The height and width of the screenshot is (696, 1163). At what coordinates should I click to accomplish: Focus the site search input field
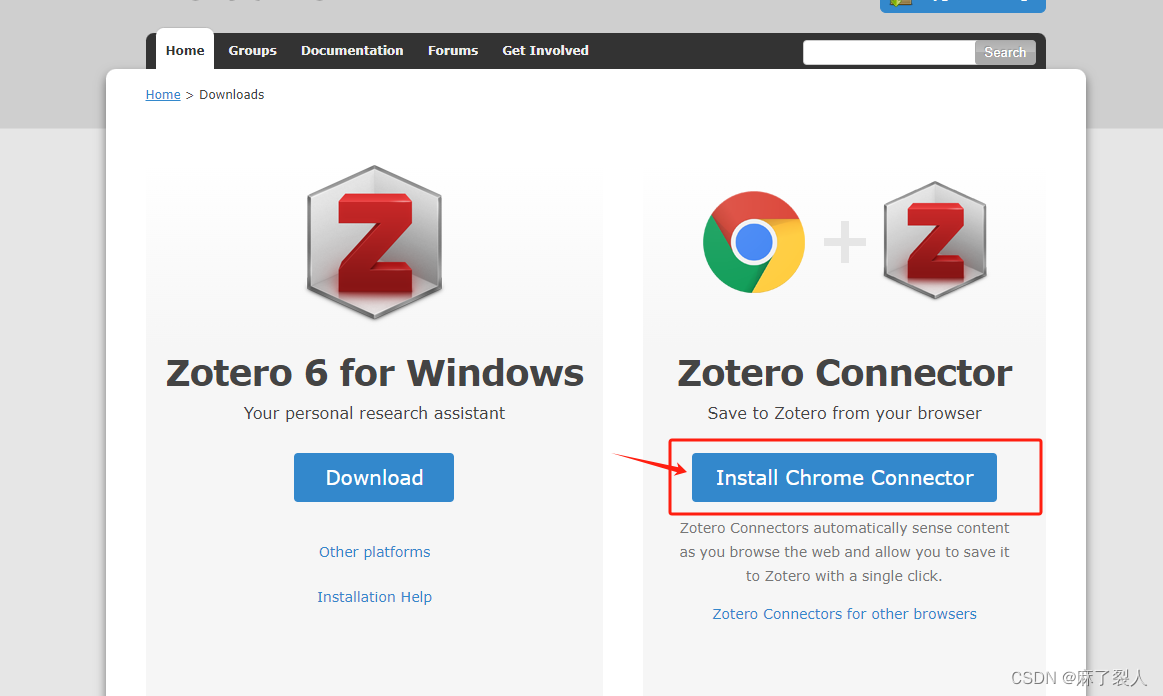point(889,53)
